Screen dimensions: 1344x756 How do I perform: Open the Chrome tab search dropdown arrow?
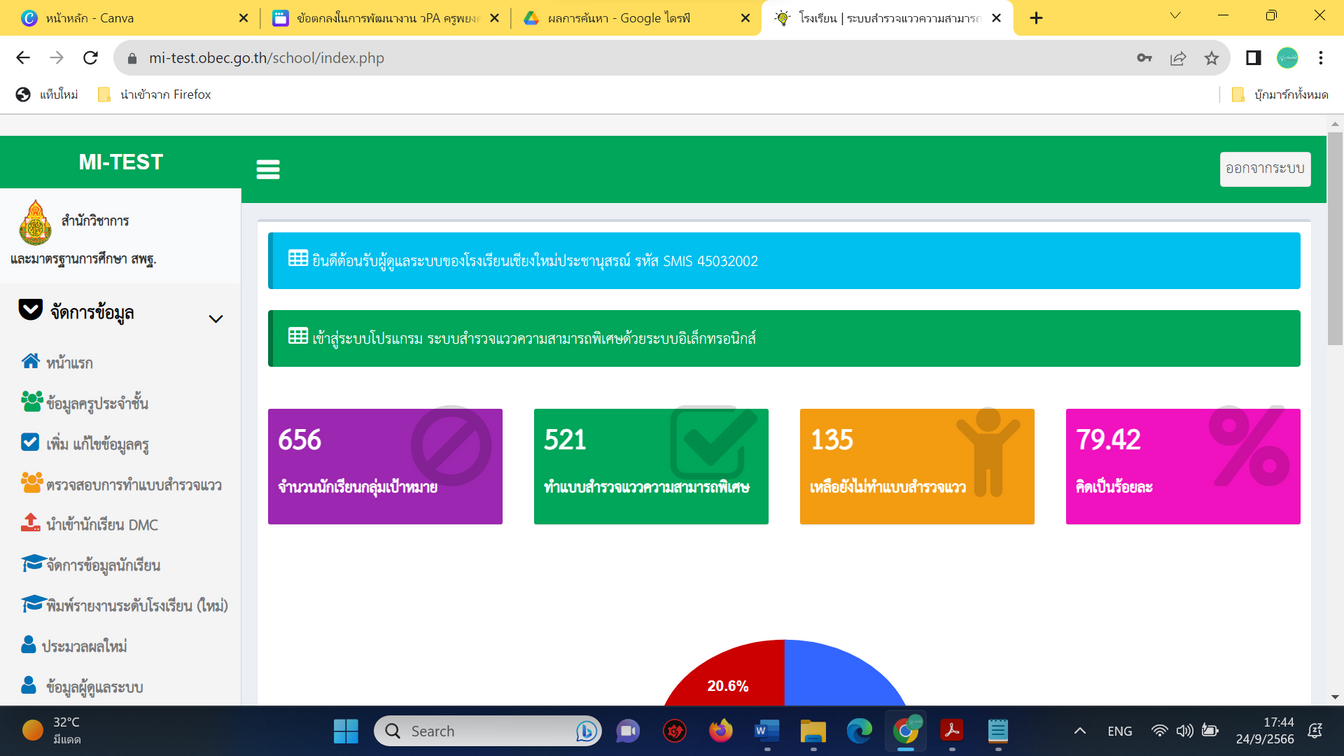coord(1175,17)
